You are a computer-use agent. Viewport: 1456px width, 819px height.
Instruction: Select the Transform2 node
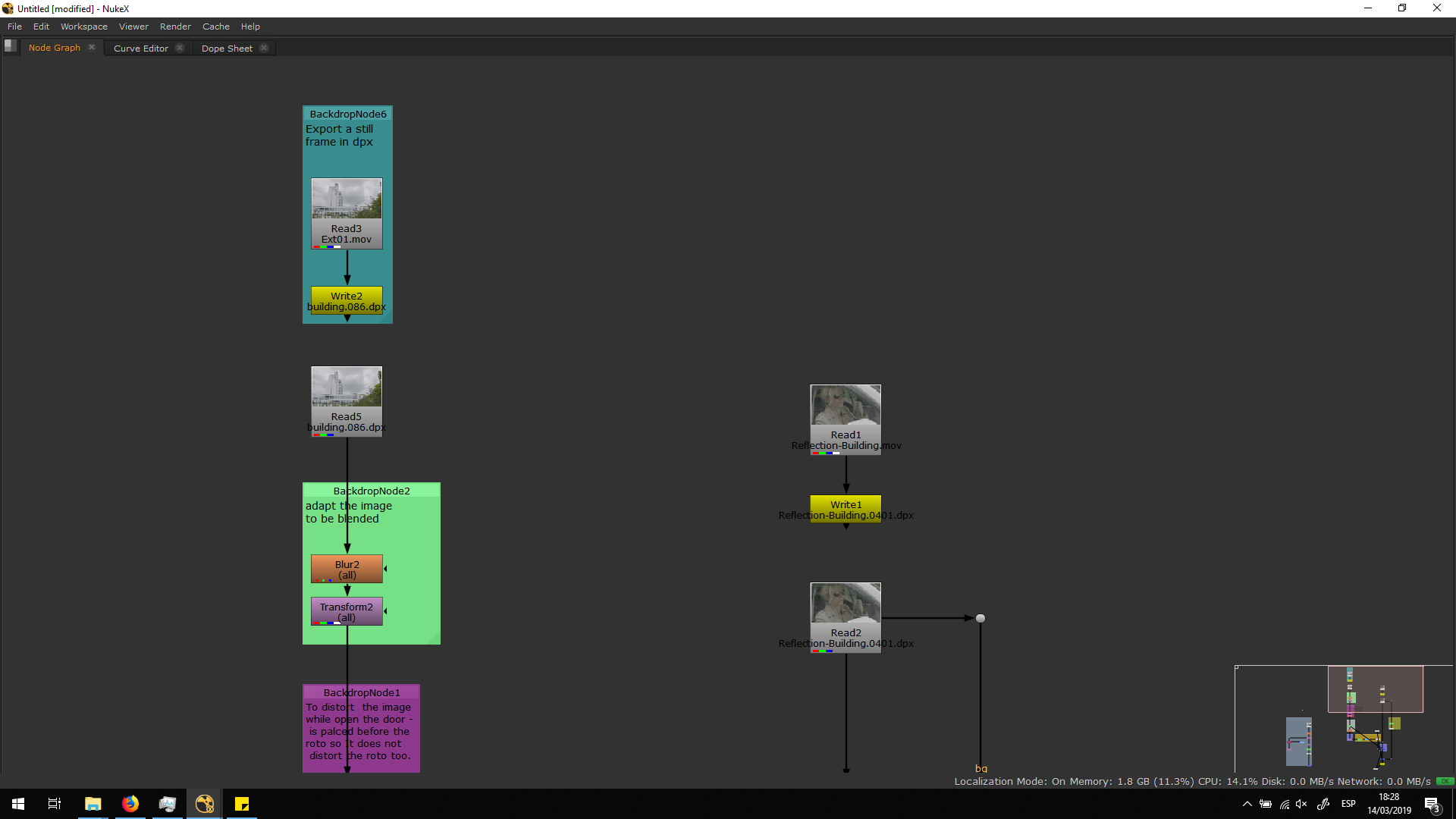[347, 612]
